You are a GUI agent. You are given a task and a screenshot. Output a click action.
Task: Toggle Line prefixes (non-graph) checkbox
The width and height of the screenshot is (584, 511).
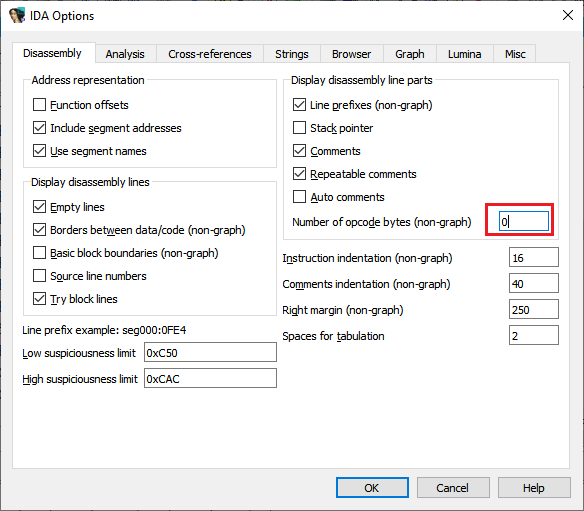pyautogui.click(x=299, y=105)
